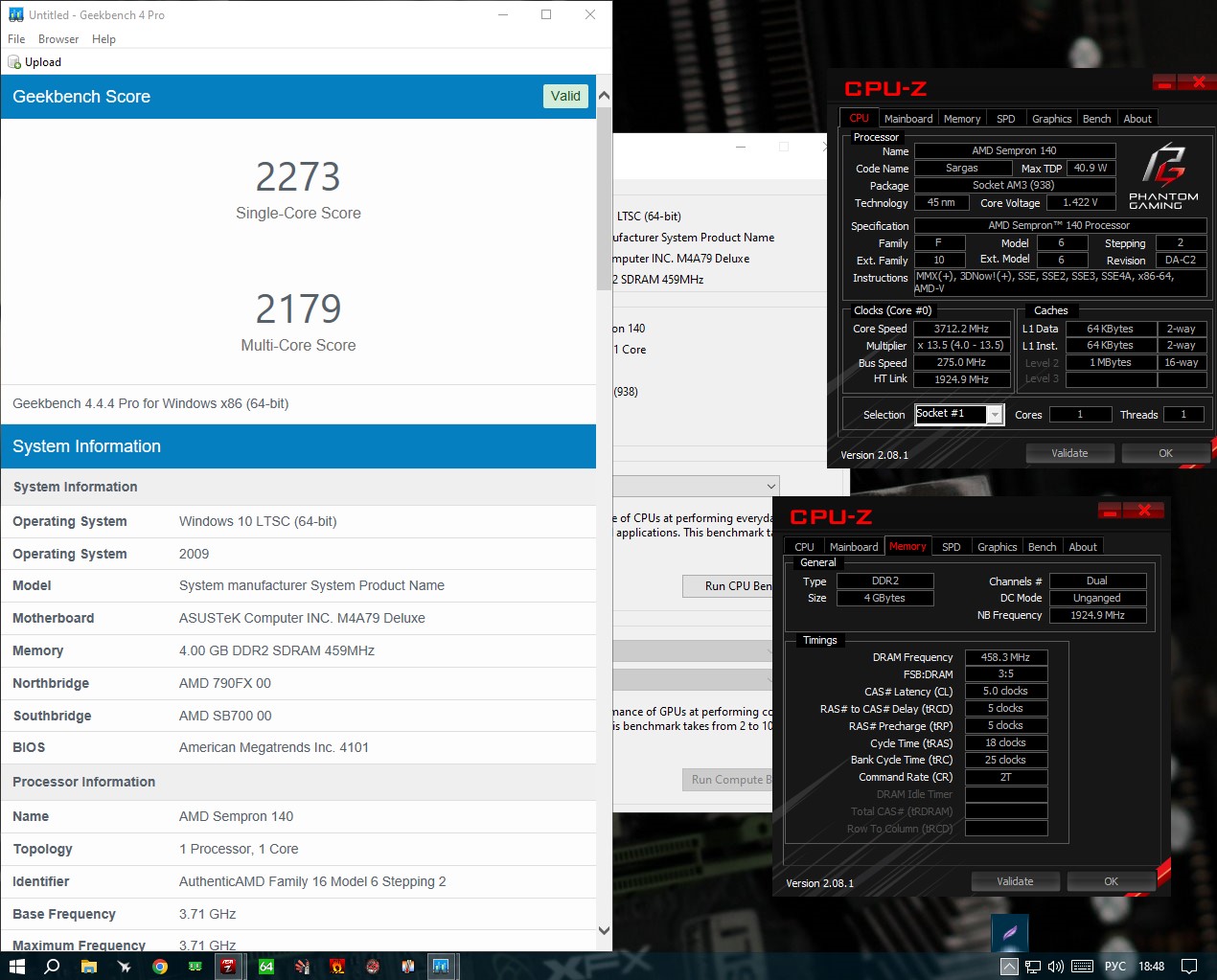
Task: Open File Explorer from the taskbar
Action: (88, 966)
